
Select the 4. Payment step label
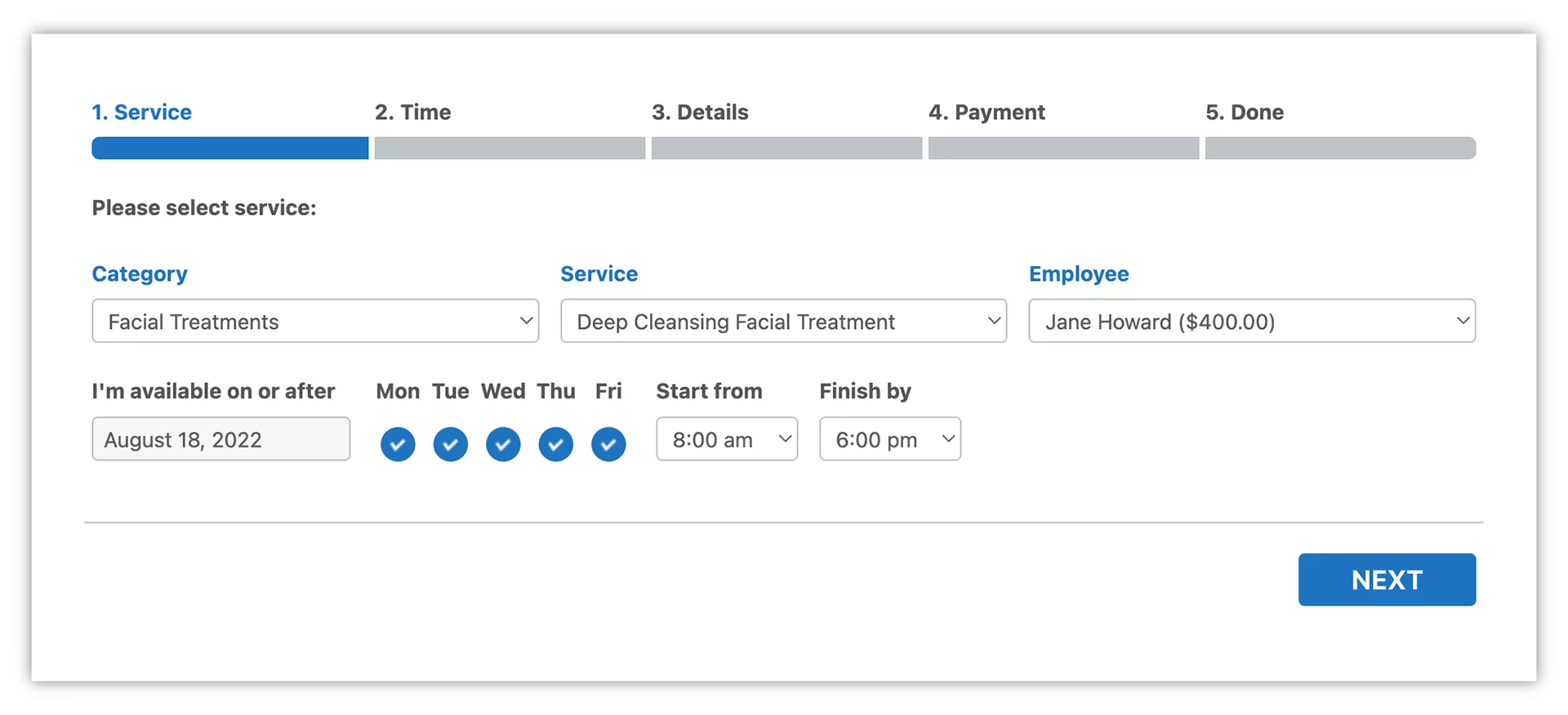(987, 112)
